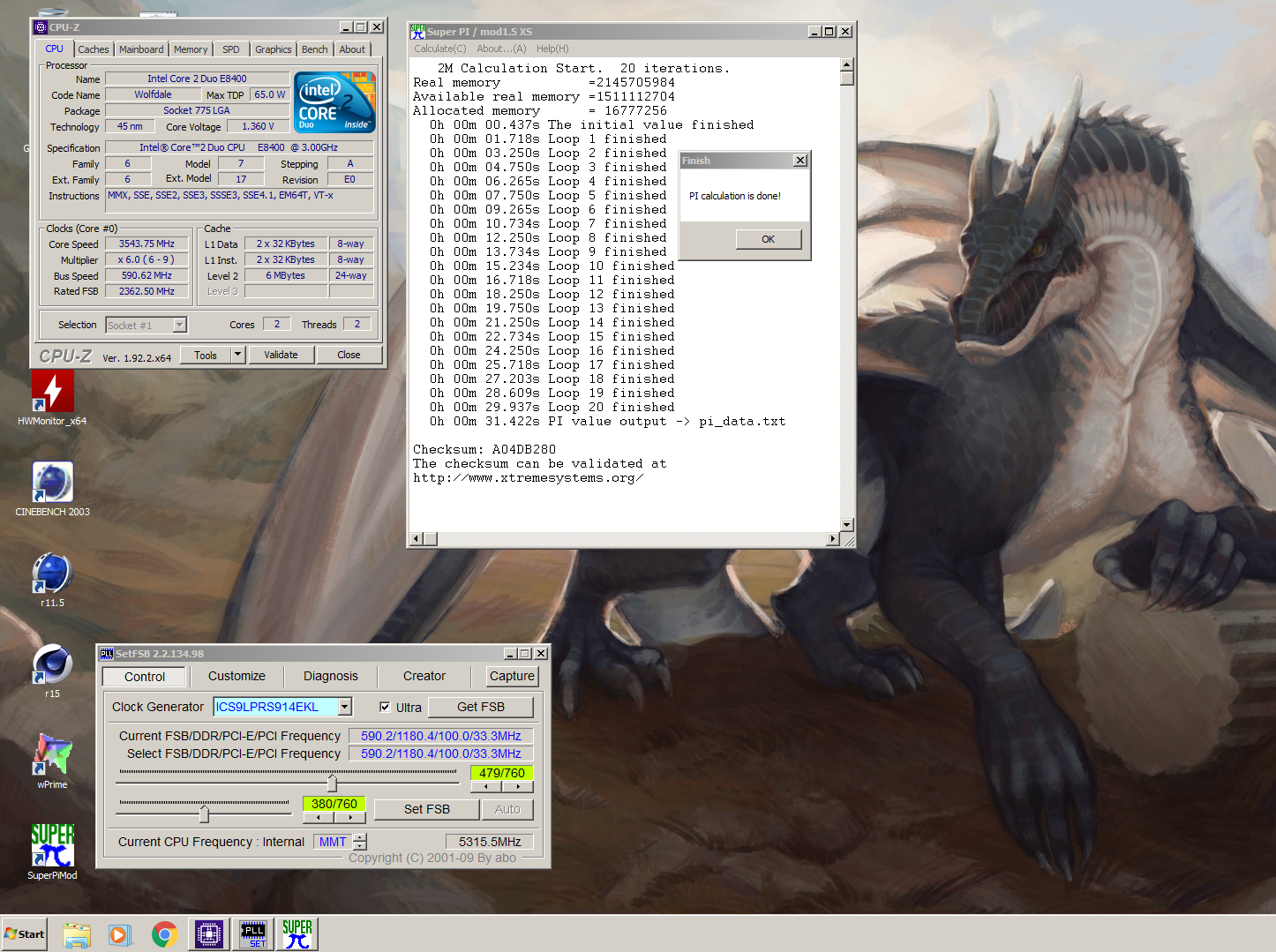The image size is (1276, 952).
Task: Expand the Clock Generator dropdown
Action: coord(345,707)
